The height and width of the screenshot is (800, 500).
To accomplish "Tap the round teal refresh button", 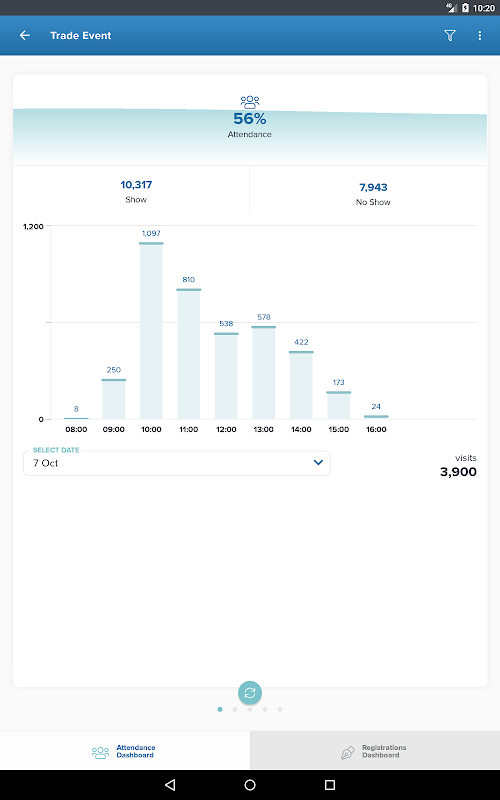I will tap(250, 693).
